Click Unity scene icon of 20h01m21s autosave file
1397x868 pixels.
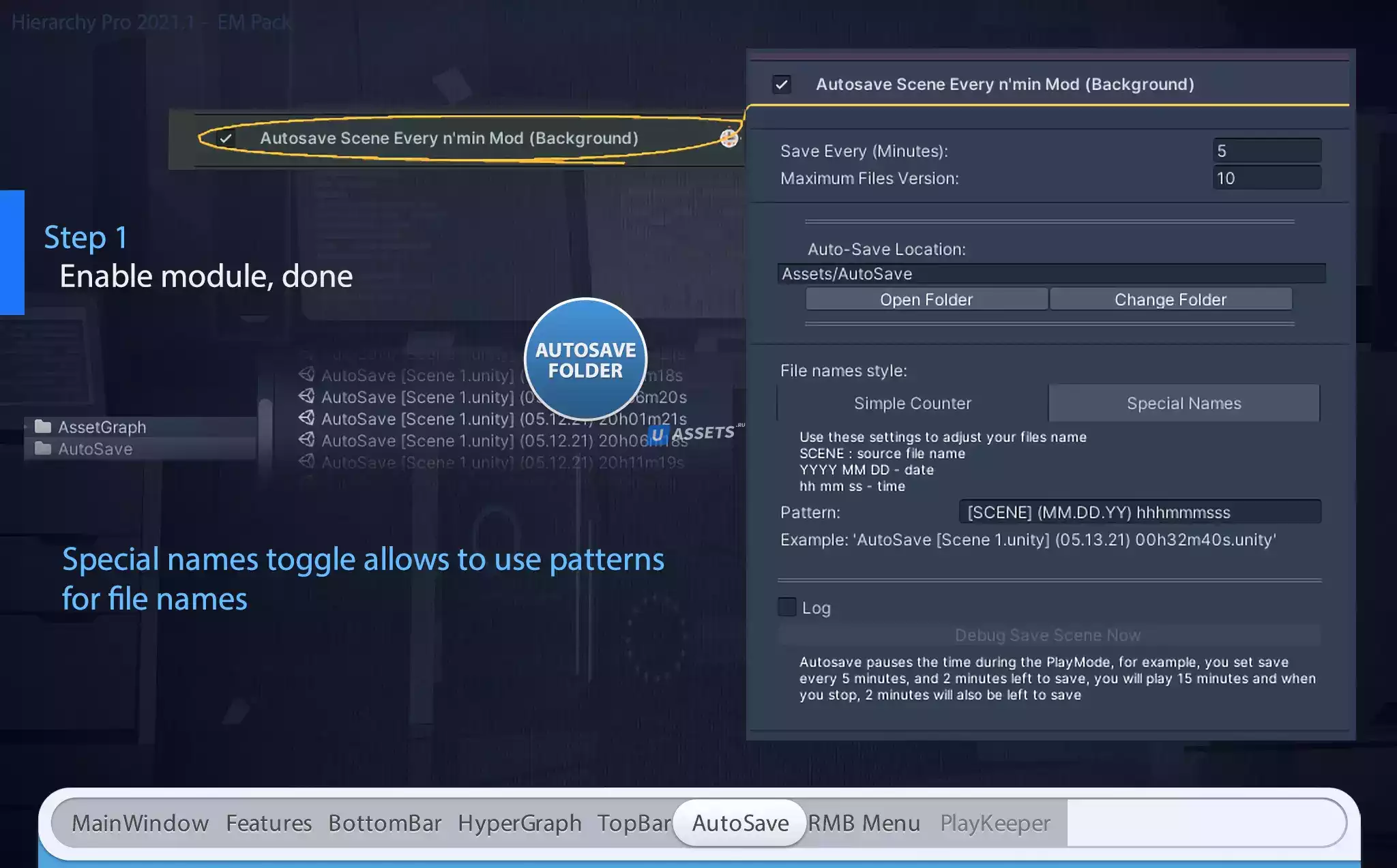[x=307, y=418]
